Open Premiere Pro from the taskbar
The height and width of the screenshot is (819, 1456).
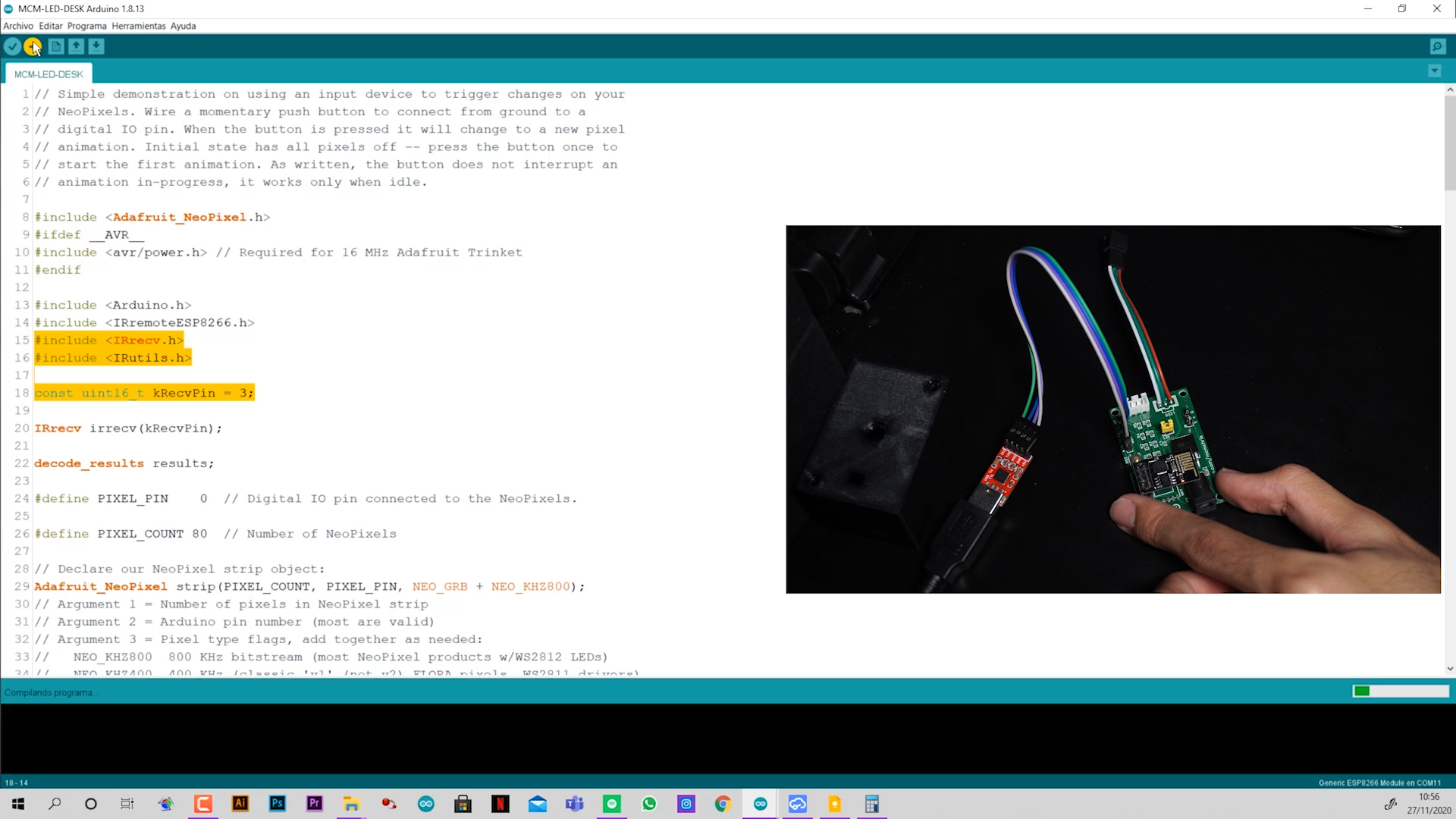[x=314, y=804]
